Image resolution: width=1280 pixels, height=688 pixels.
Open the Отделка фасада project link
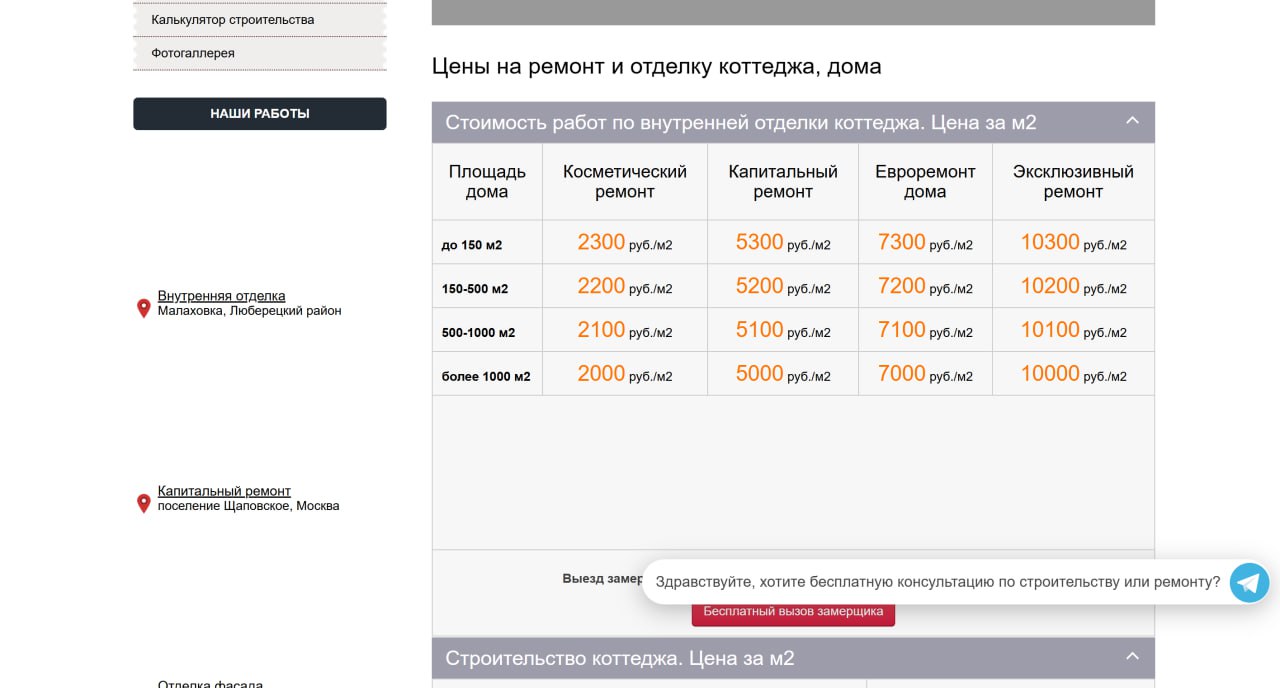coord(210,684)
